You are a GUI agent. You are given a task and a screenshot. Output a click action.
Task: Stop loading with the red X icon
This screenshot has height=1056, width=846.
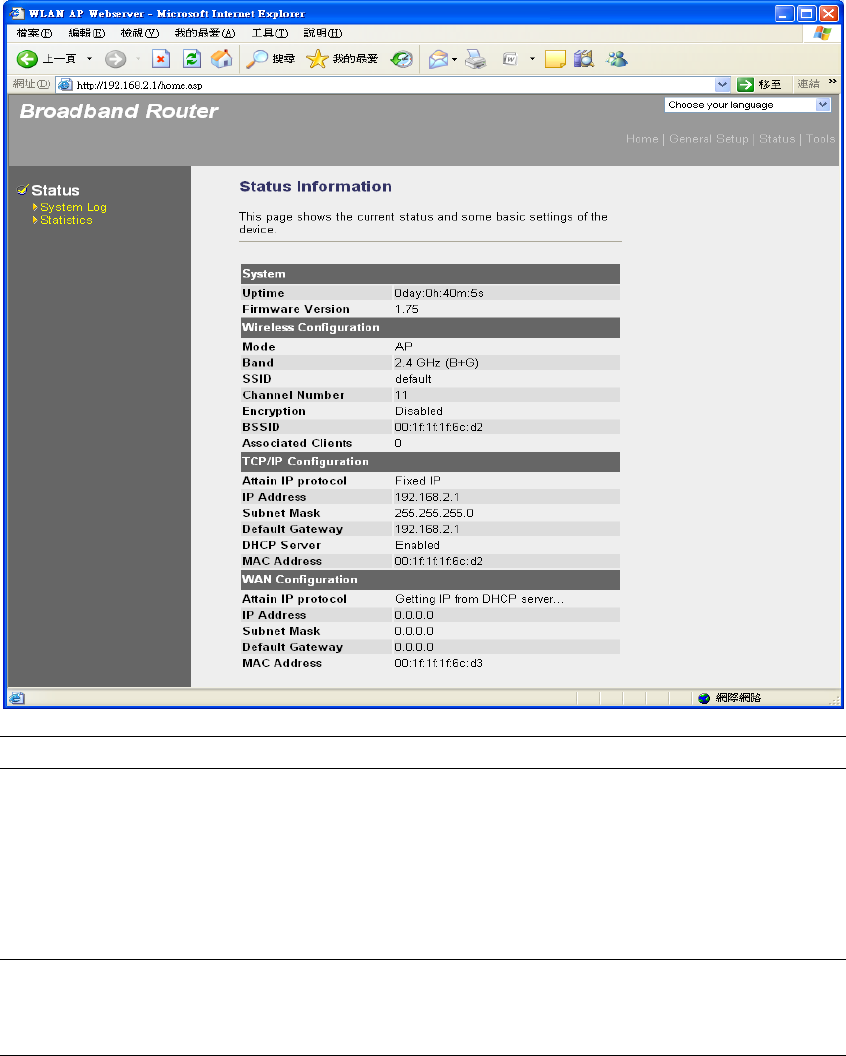click(x=161, y=59)
